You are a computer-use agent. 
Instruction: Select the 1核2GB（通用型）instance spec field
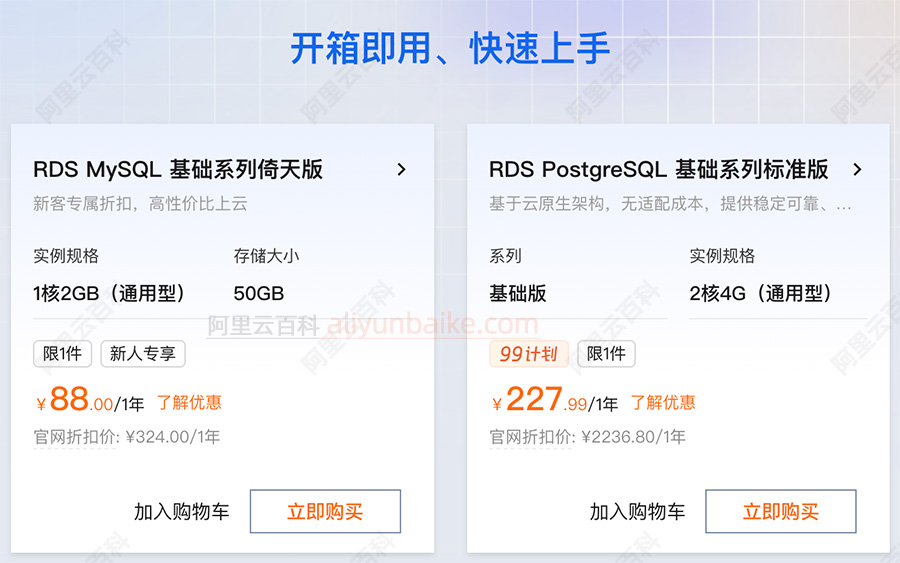click(109, 294)
